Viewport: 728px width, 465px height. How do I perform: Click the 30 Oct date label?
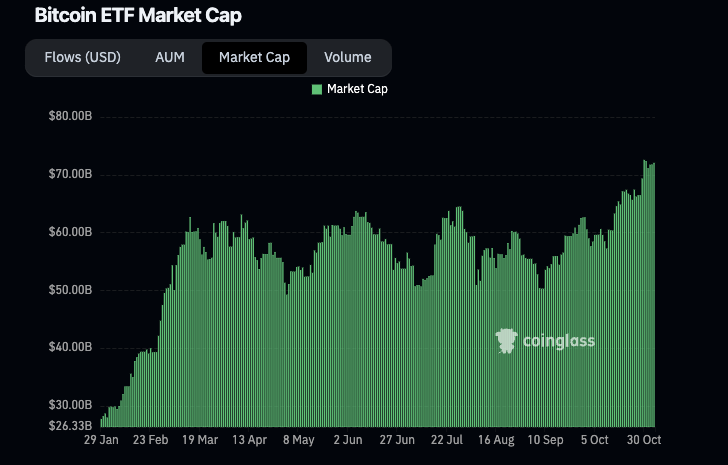pos(644,439)
